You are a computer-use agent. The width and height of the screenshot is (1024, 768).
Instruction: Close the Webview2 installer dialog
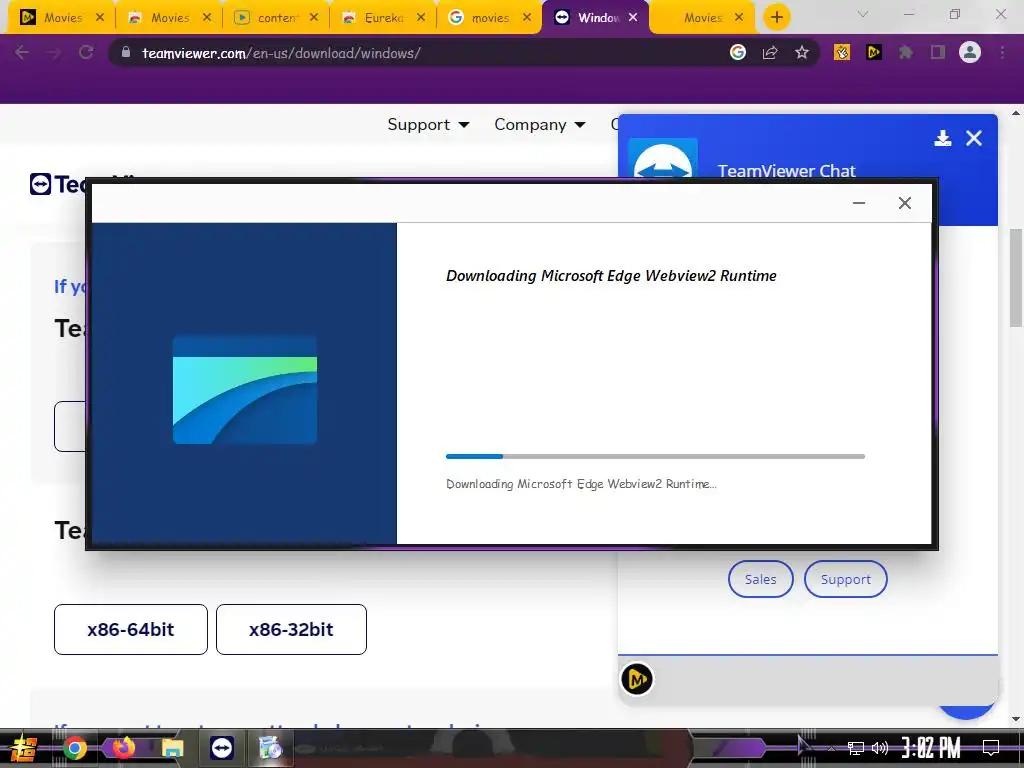(x=904, y=203)
